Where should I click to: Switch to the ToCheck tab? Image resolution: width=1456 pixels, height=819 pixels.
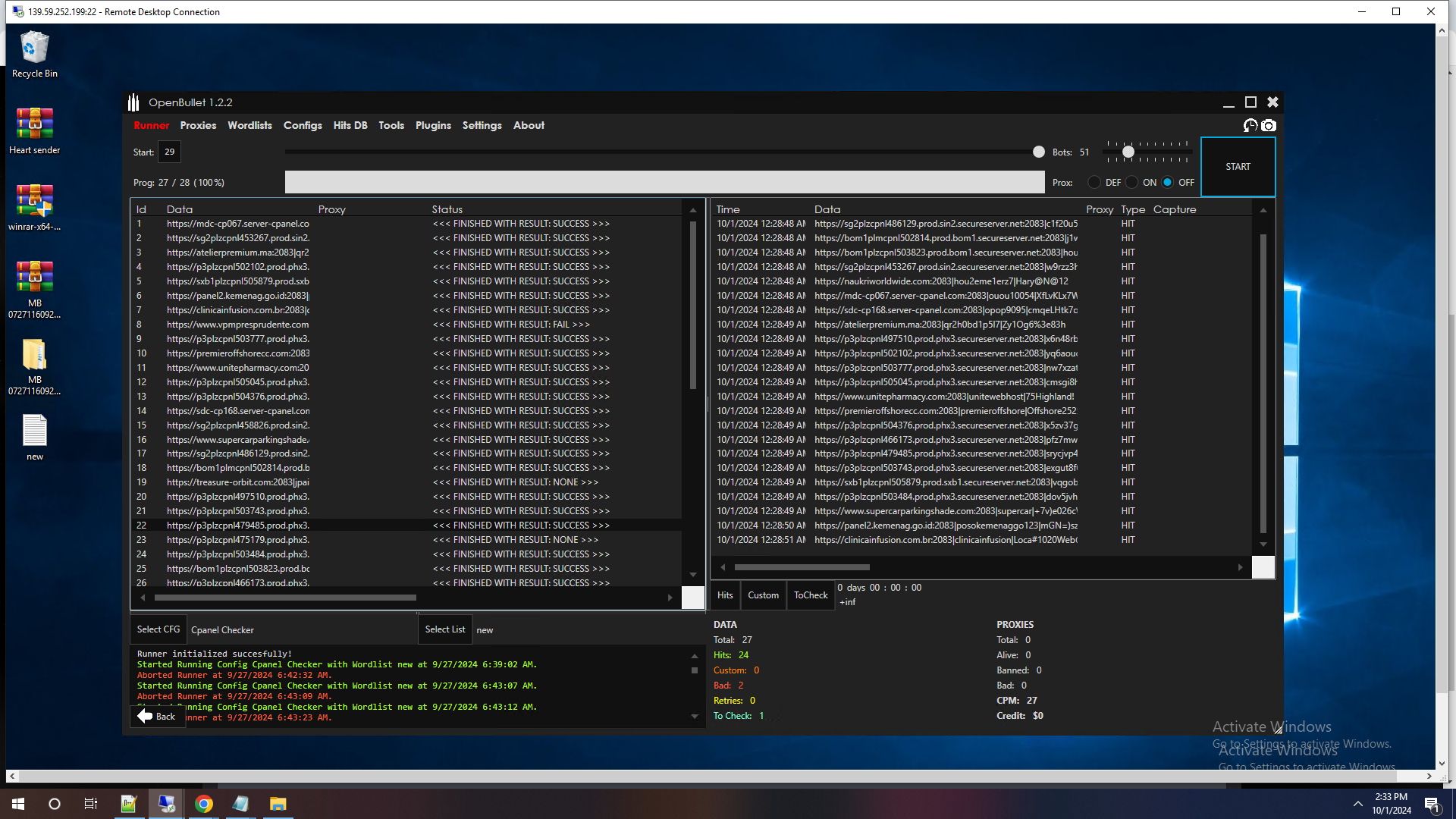pyautogui.click(x=810, y=595)
